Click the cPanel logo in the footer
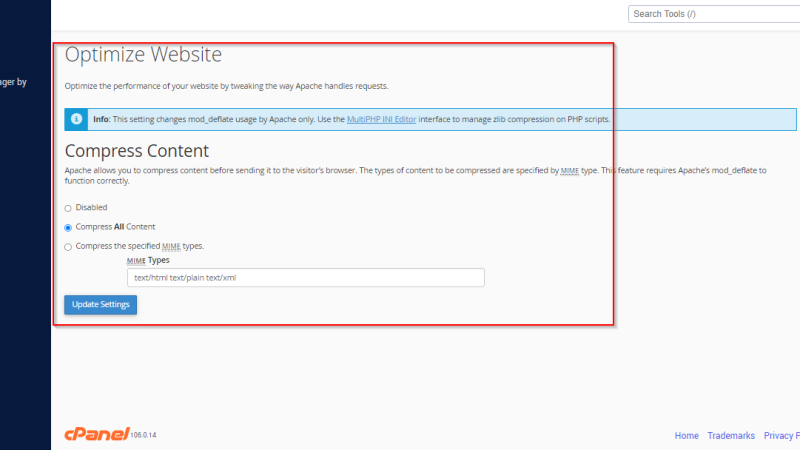Image resolution: width=800 pixels, height=450 pixels. coord(97,434)
